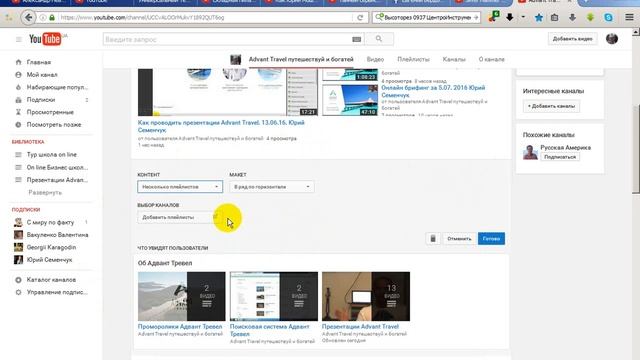Open С миру по факту subscription
The image size is (640, 360).
pyautogui.click(x=50, y=222)
